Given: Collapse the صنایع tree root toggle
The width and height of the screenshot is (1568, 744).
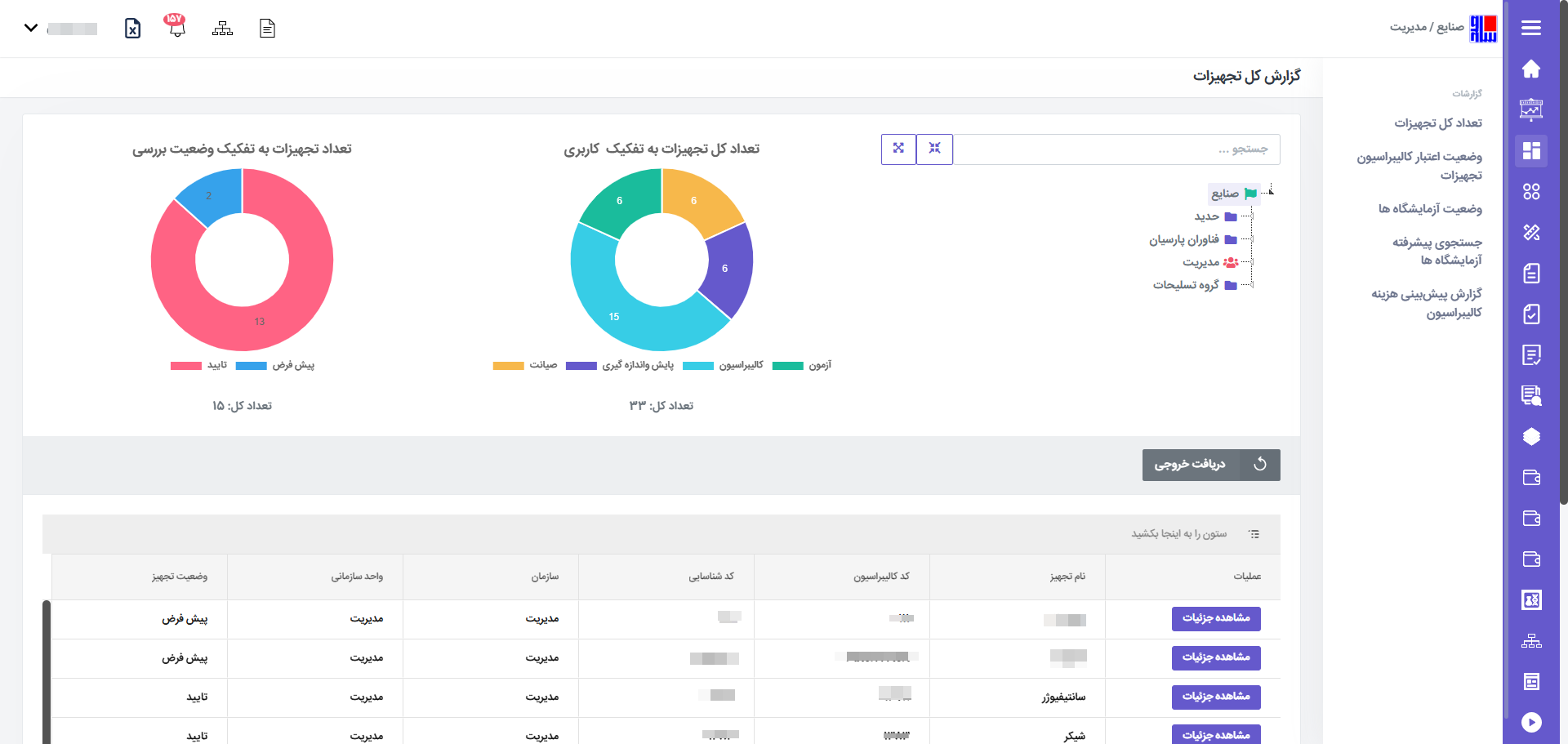Looking at the screenshot, I should pos(1270,192).
